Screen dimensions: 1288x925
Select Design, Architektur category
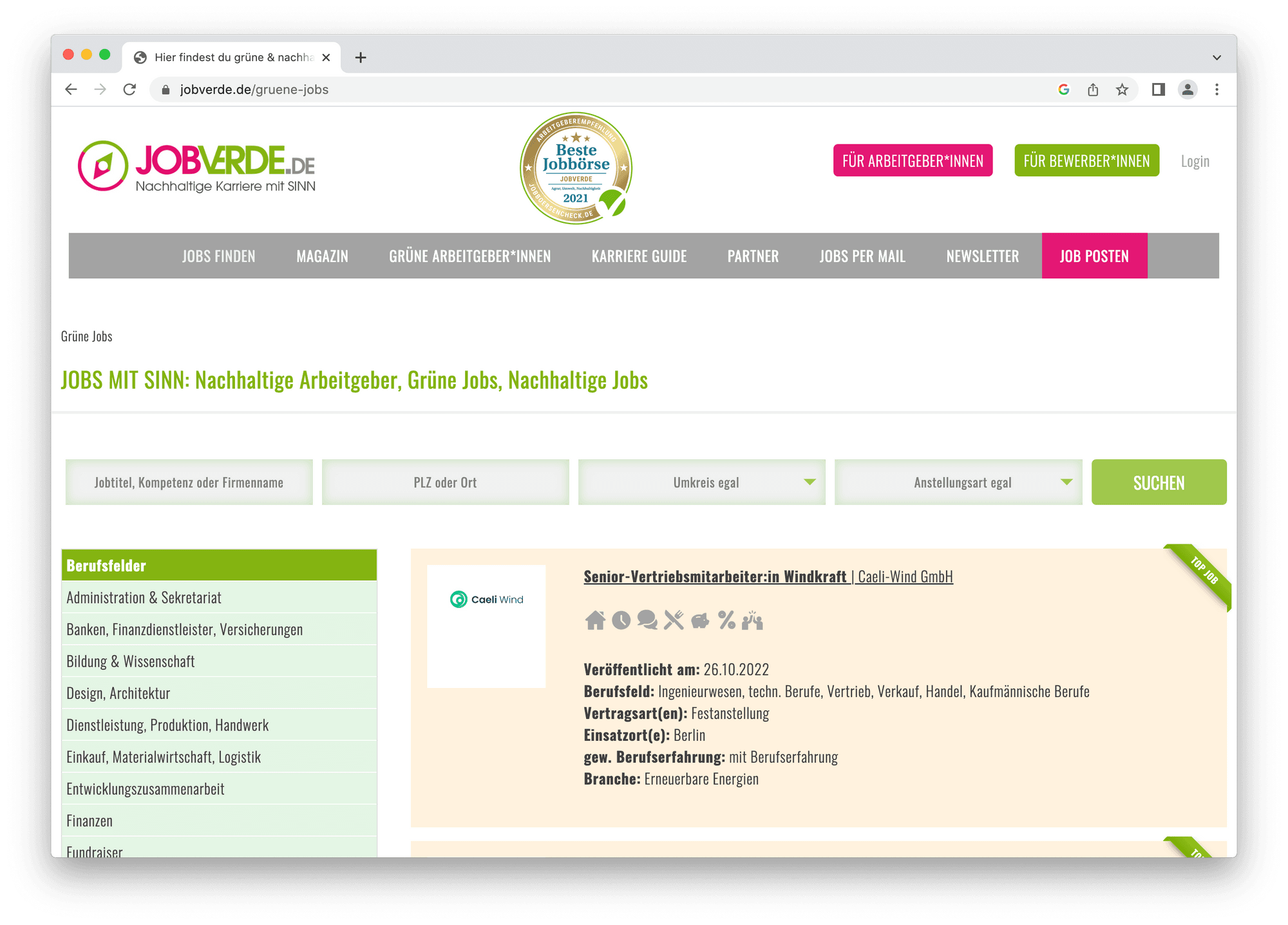pos(219,693)
